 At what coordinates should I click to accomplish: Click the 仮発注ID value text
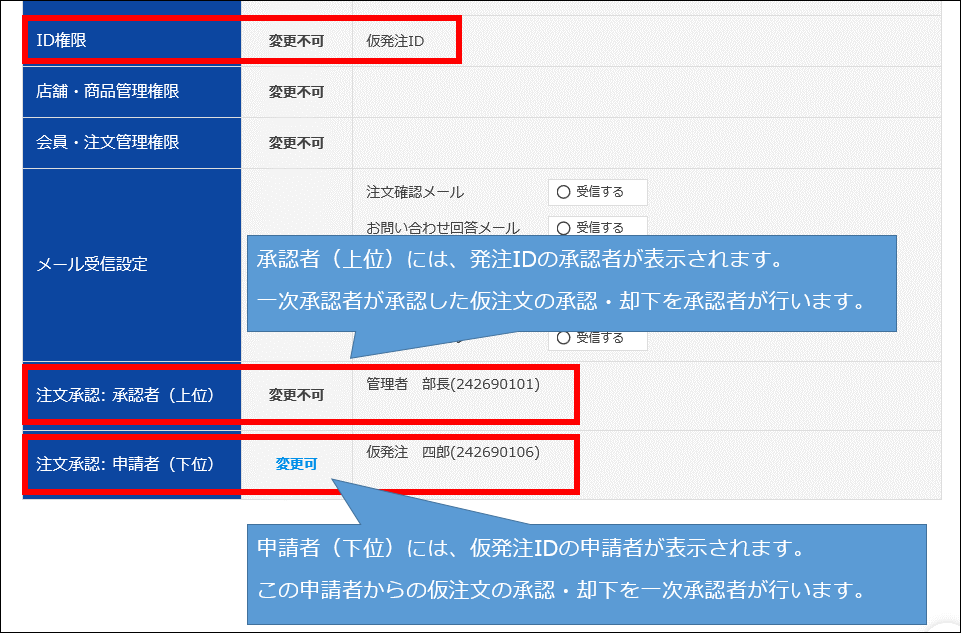[395, 41]
